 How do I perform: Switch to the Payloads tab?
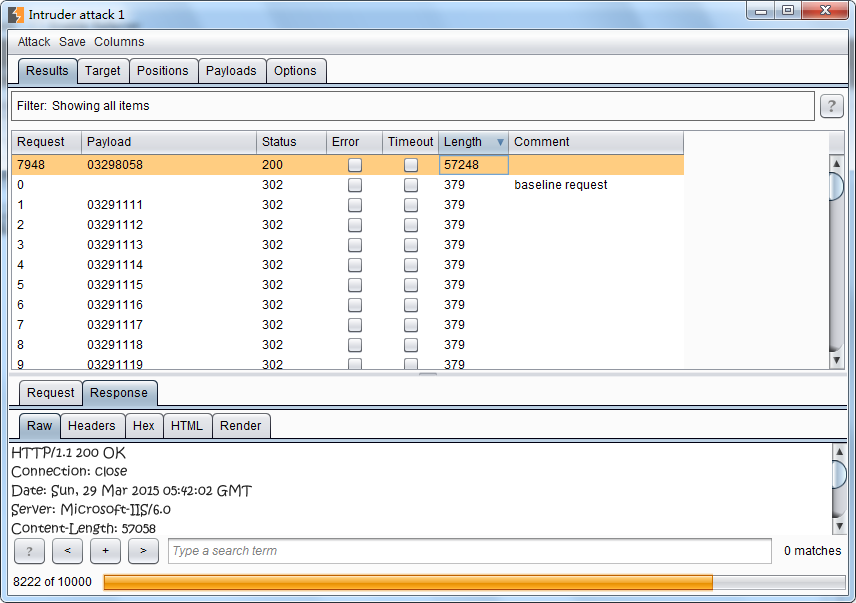coord(231,71)
